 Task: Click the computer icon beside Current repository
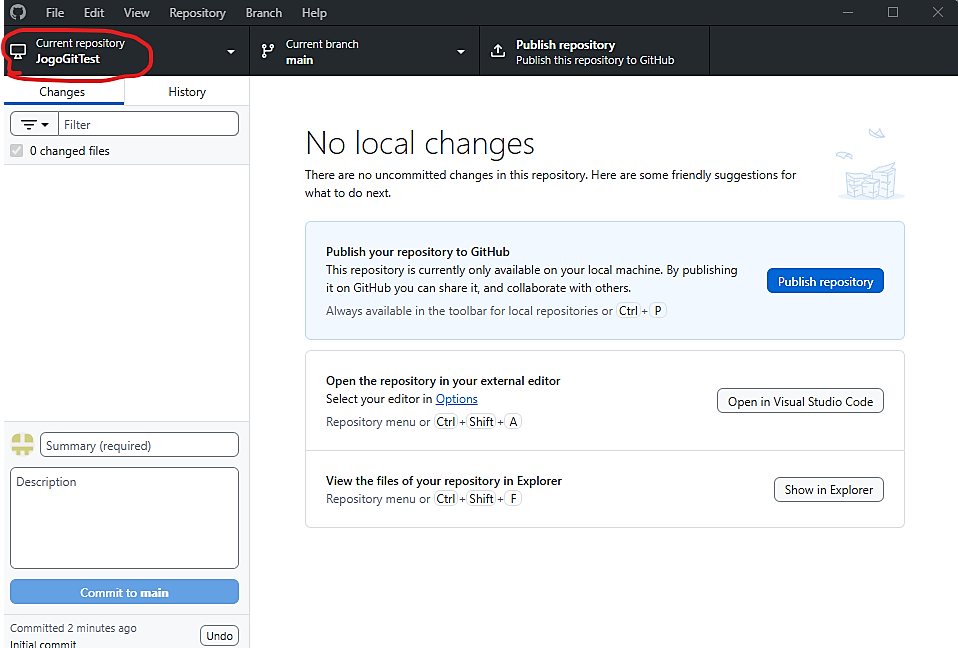click(x=18, y=51)
